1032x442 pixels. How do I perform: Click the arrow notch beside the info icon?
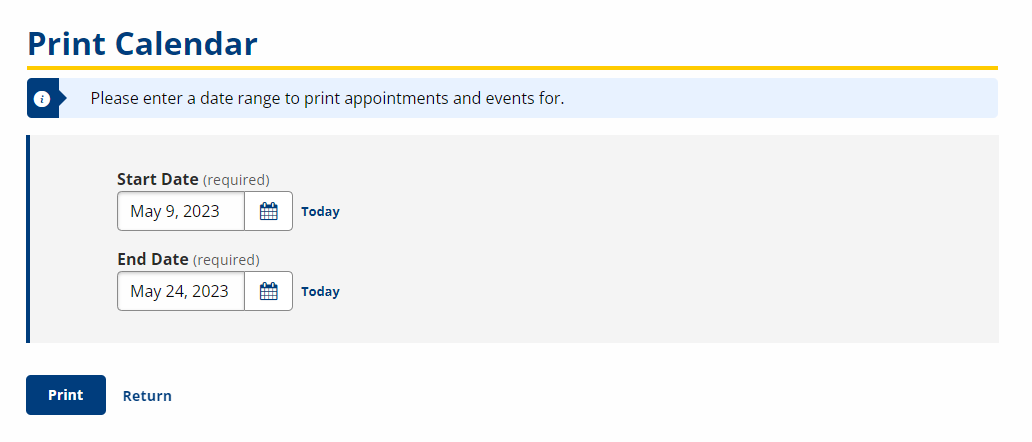coord(63,99)
